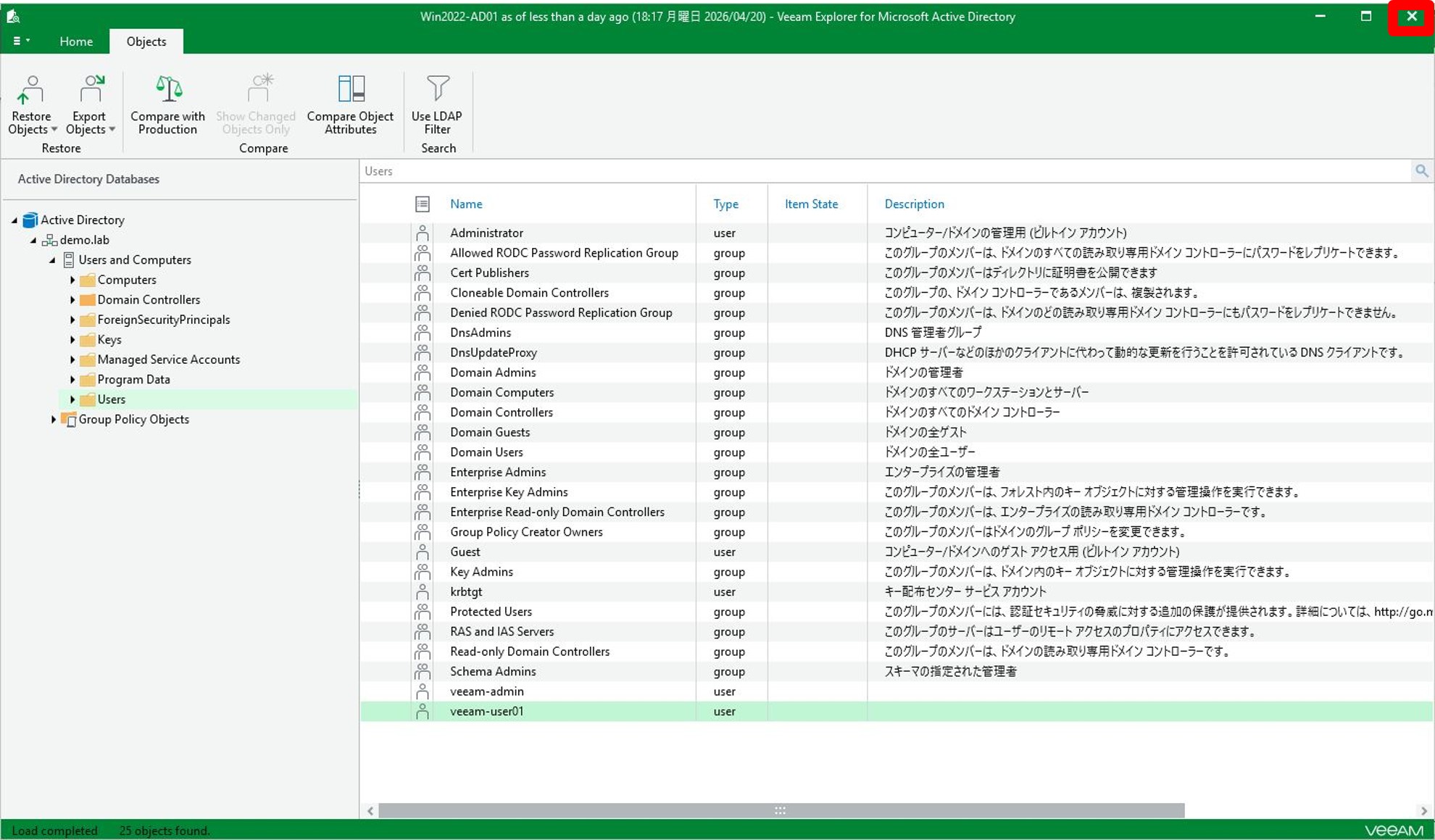
Task: Select the Objects tab
Action: tap(146, 41)
